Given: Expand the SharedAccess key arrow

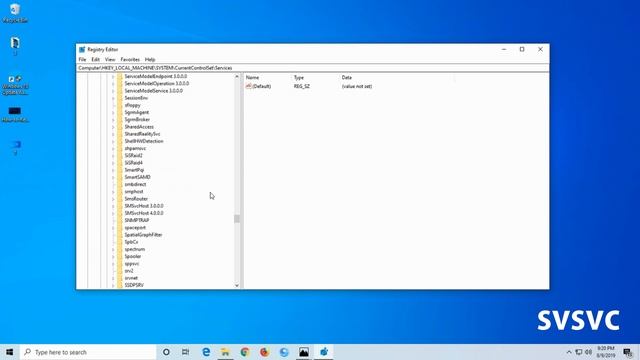Looking at the screenshot, I should 113,127.
